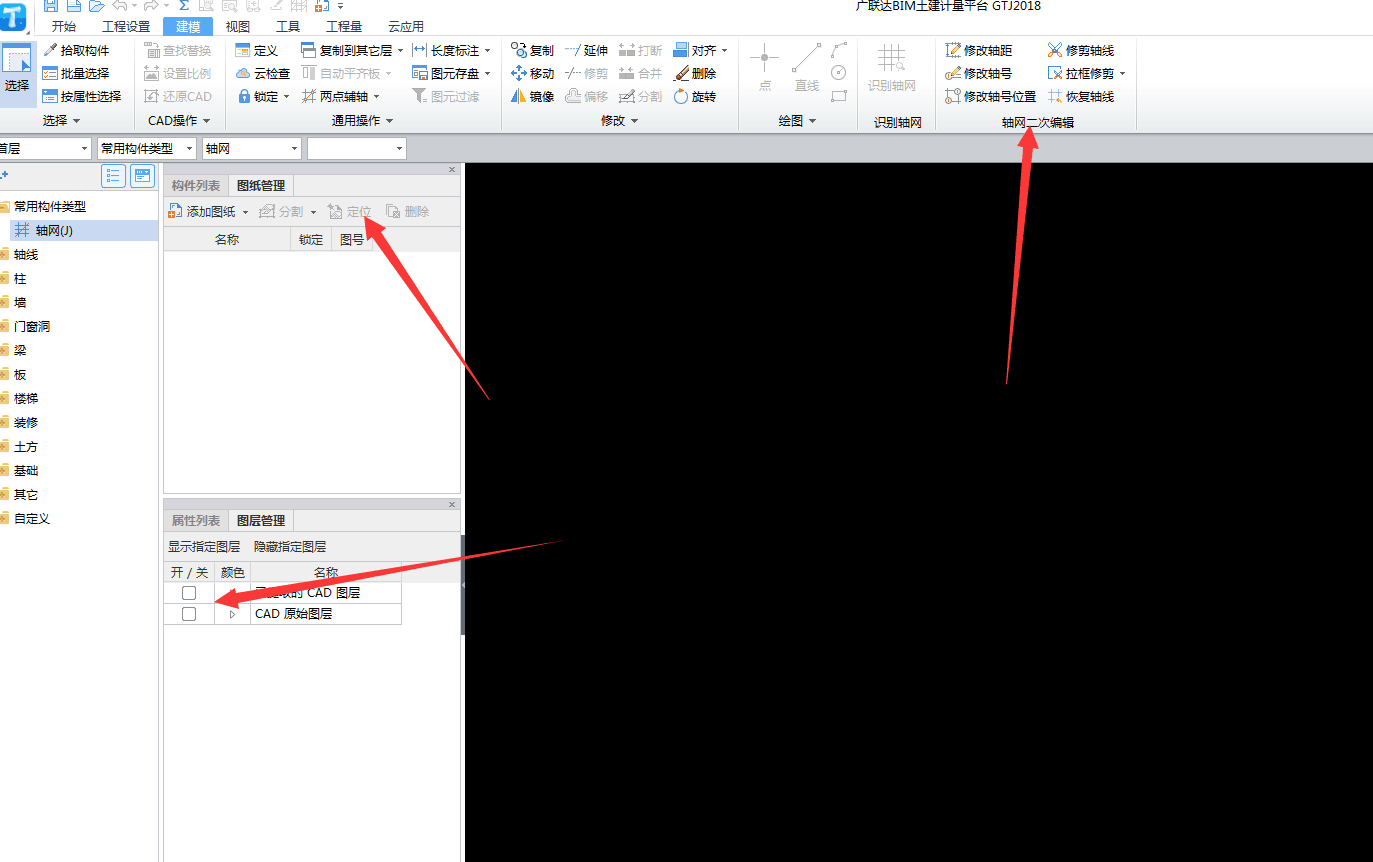The width and height of the screenshot is (1373, 862).
Task: Click the 旋转 rotate tool
Action: [695, 96]
